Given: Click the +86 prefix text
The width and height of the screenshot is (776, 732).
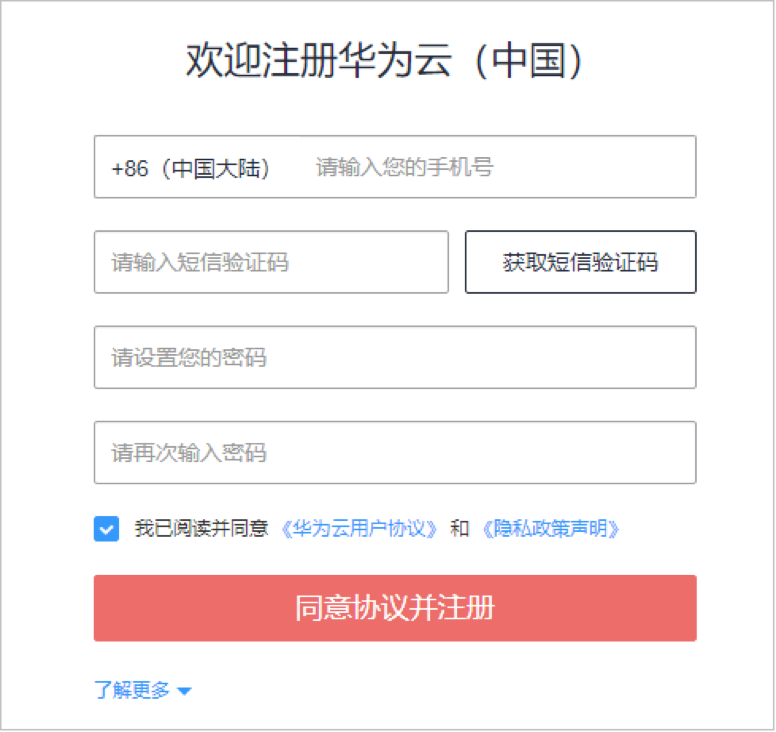Looking at the screenshot, I should [x=129, y=168].
